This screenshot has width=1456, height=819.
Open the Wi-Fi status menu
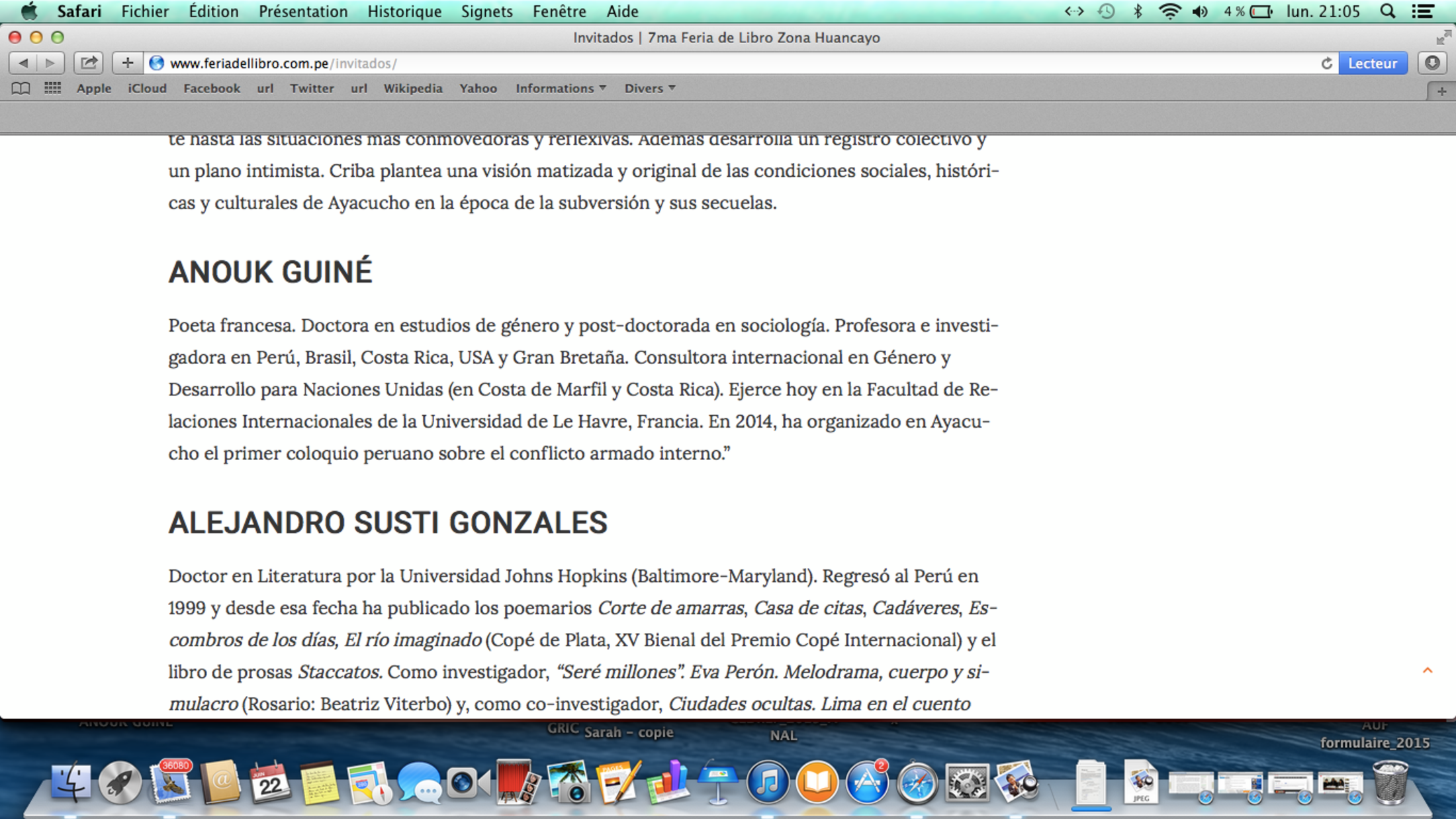tap(1169, 11)
